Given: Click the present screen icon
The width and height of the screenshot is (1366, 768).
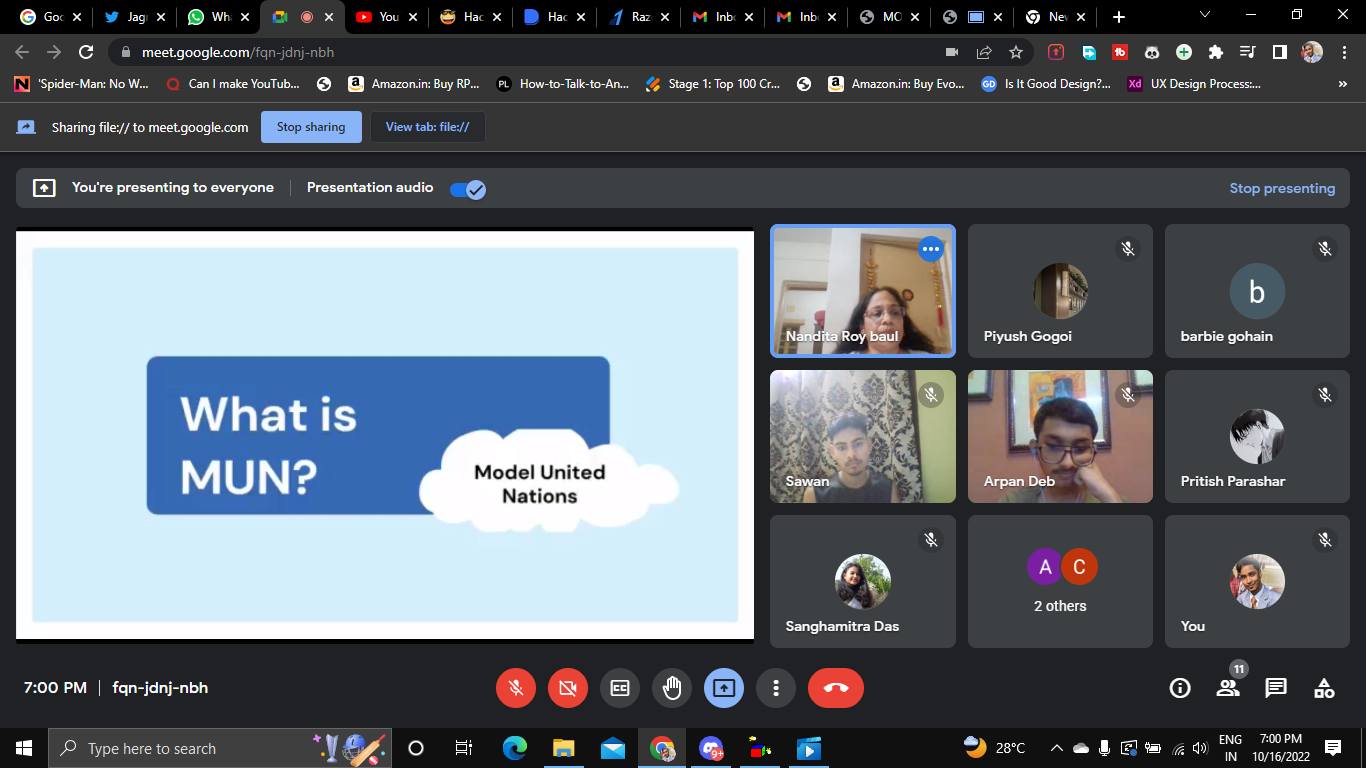Looking at the screenshot, I should coord(724,688).
